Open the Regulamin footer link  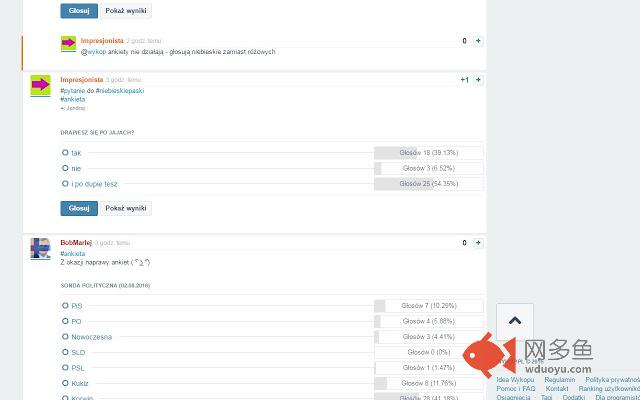(x=560, y=380)
